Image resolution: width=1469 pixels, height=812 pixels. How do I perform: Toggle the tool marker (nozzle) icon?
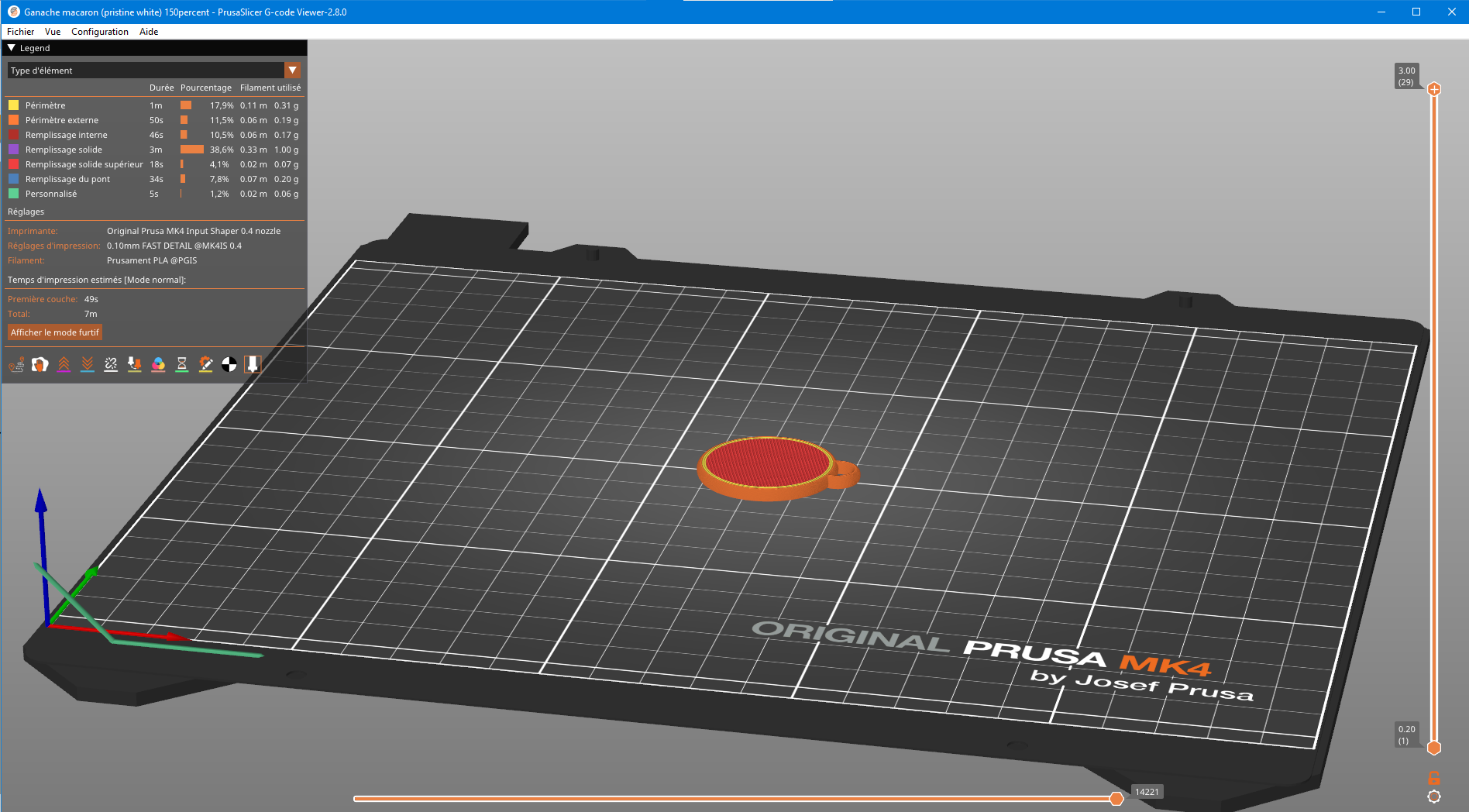point(253,364)
